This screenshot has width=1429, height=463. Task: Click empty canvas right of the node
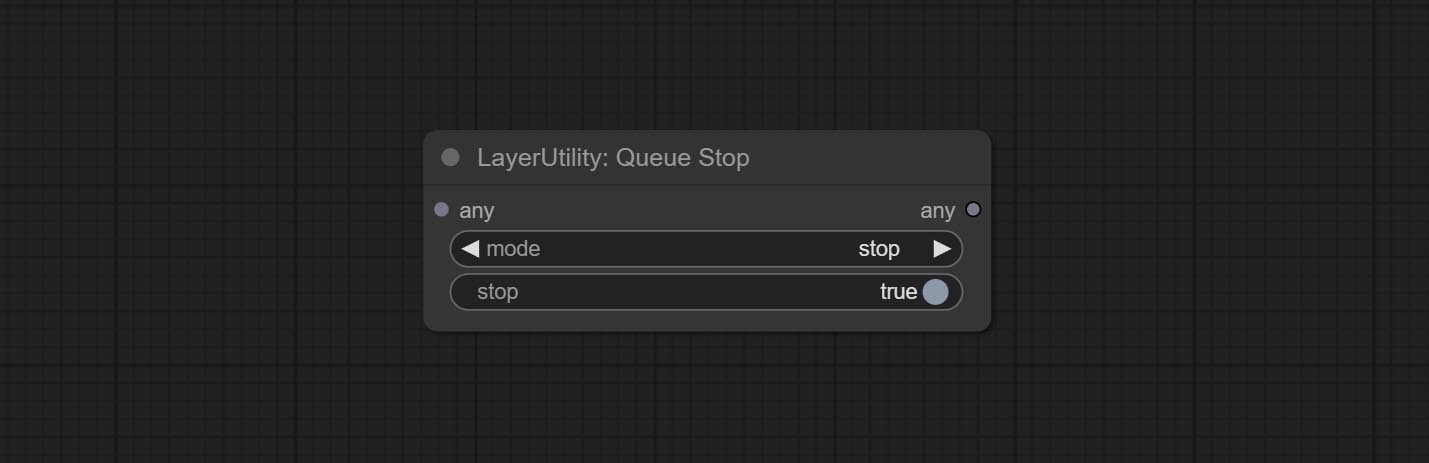point(1200,230)
